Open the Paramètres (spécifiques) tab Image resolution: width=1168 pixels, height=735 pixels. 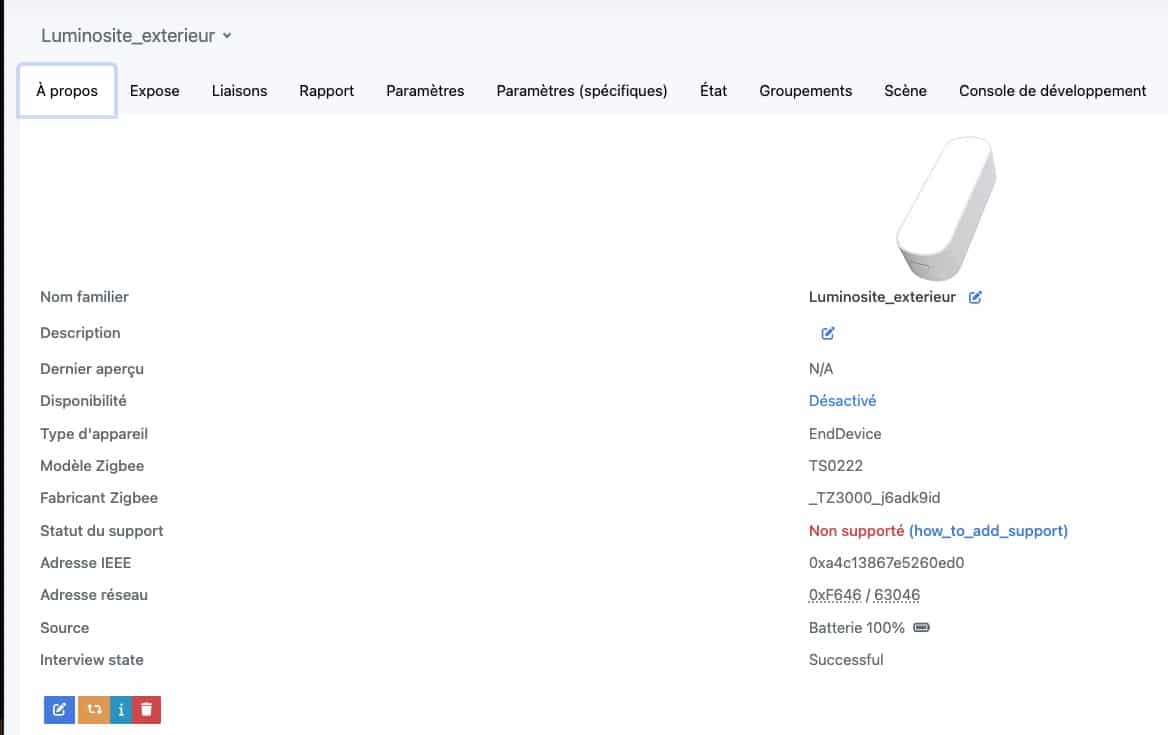click(582, 91)
